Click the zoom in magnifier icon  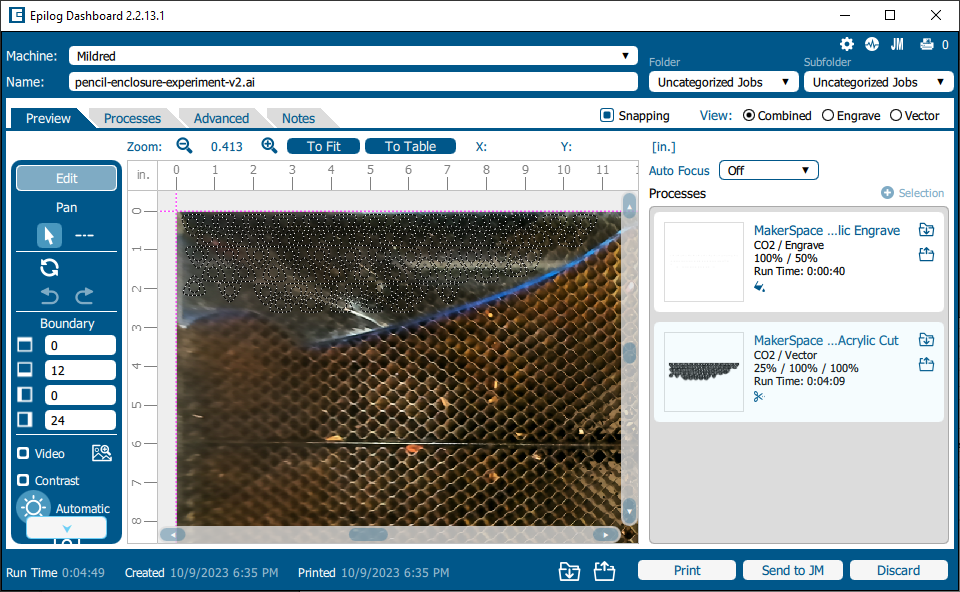tap(269, 146)
